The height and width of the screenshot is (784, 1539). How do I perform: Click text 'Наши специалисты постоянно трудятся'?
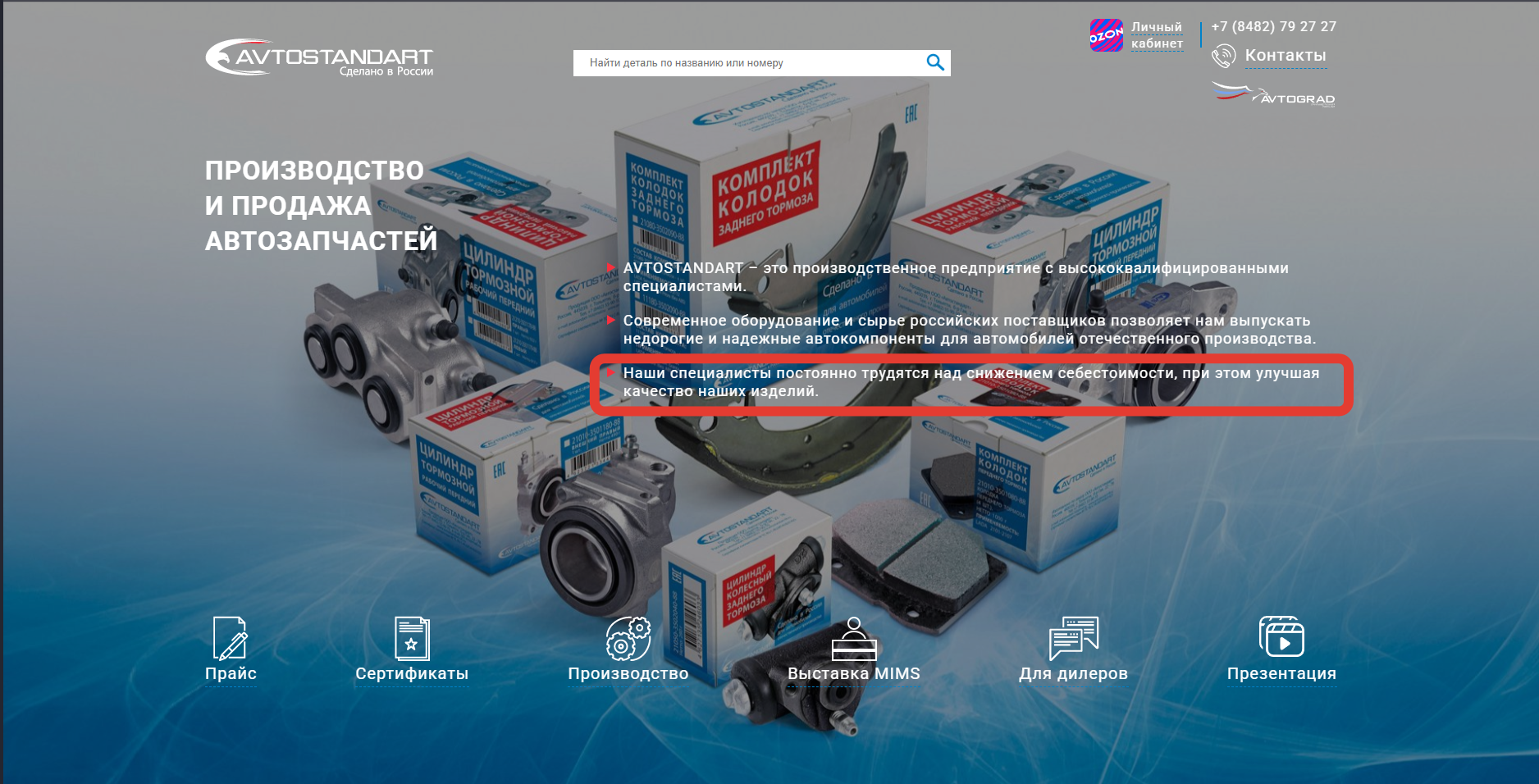(x=776, y=373)
